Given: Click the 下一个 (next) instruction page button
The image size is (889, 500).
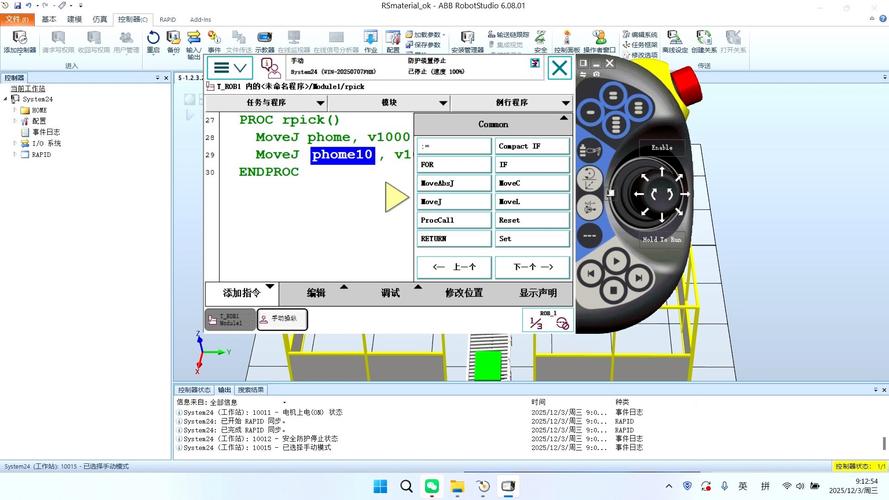Looking at the screenshot, I should tap(532, 267).
